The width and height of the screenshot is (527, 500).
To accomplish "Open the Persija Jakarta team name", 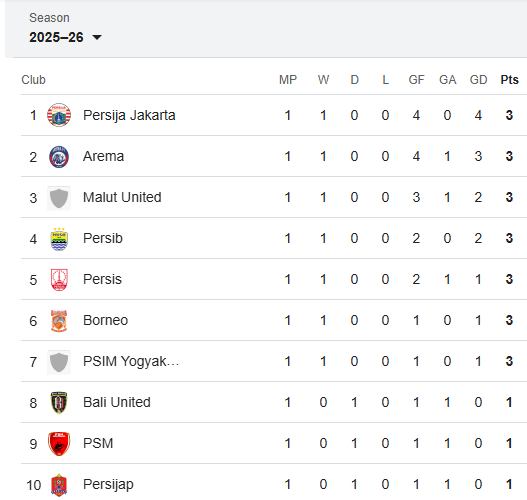I will (129, 115).
